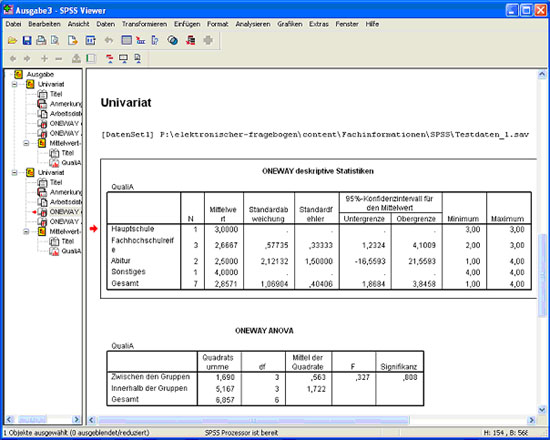The height and width of the screenshot is (440, 550).
Task: Click the Insert Title icon
Action: coord(123,59)
